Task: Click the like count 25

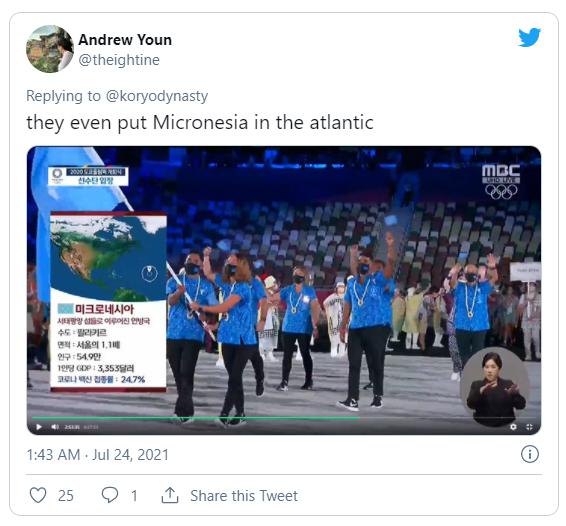Action: pyautogui.click(x=66, y=496)
